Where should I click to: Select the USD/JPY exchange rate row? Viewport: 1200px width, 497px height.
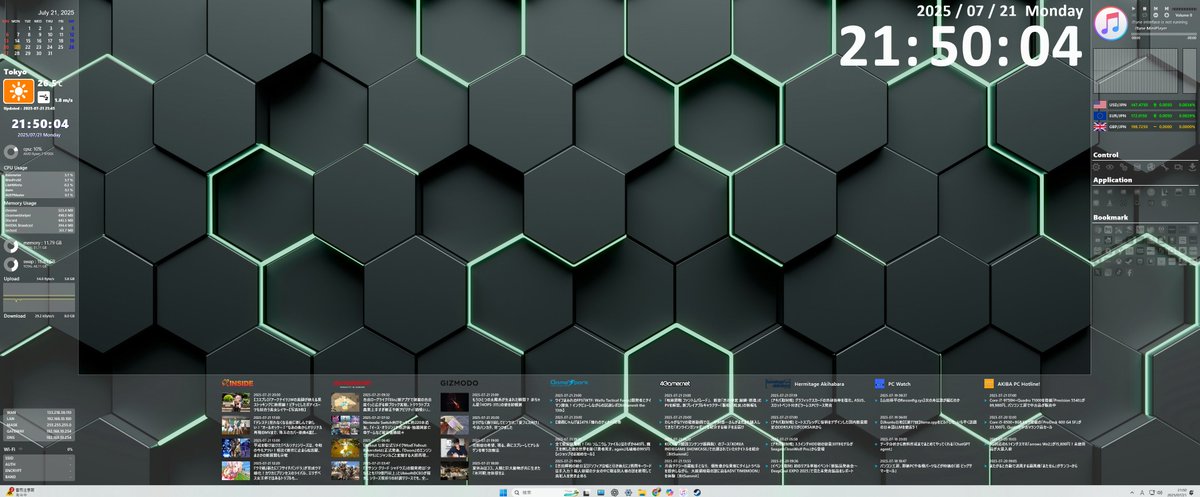coord(1145,105)
